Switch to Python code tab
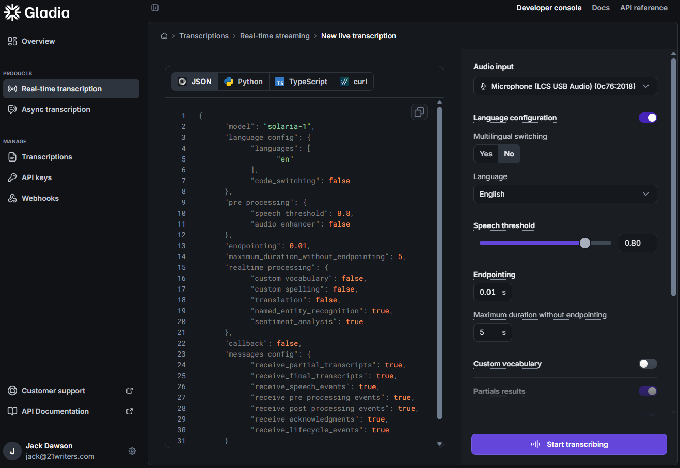 243,82
